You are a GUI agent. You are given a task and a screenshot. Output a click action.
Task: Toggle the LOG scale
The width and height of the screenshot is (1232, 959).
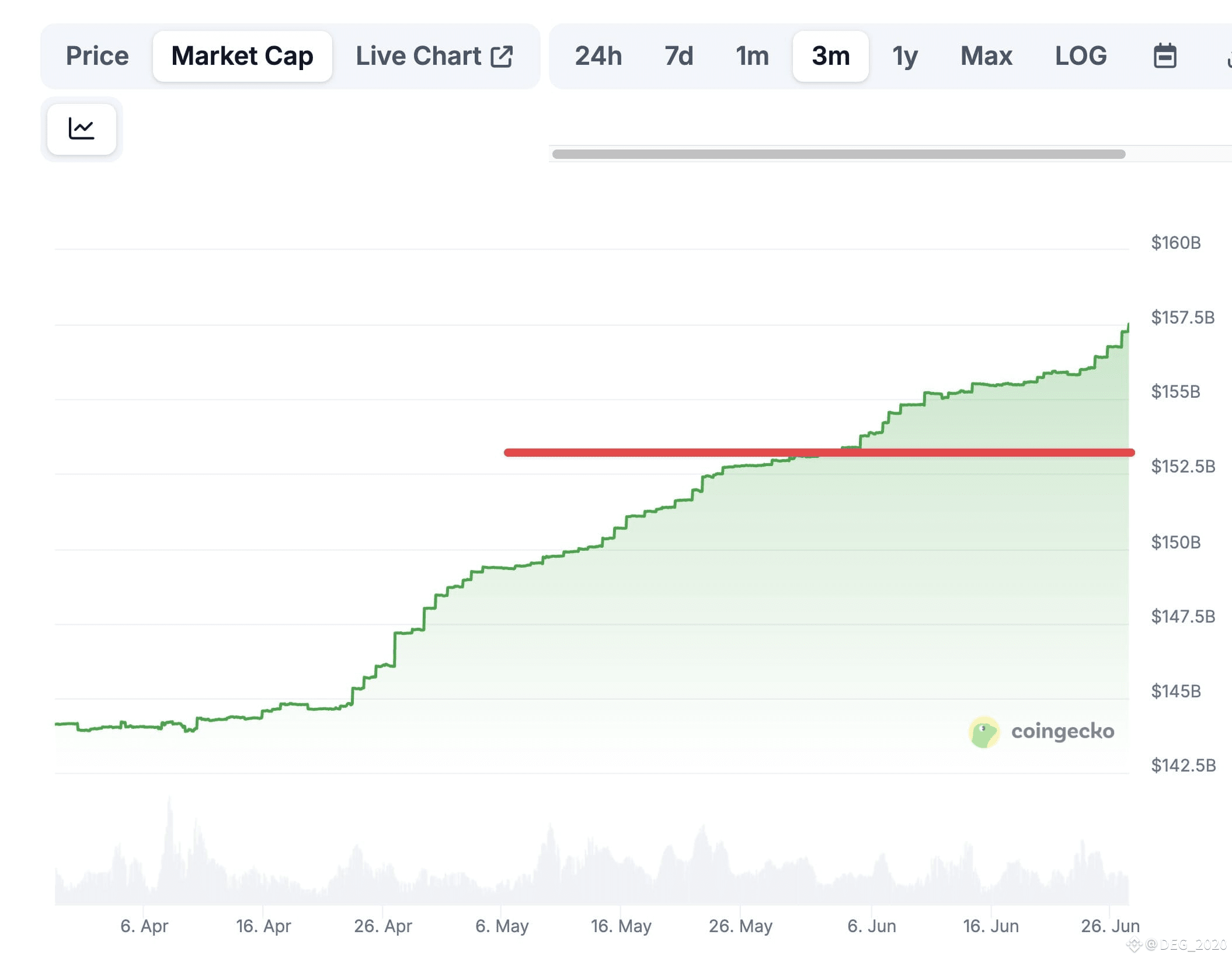coord(1081,56)
